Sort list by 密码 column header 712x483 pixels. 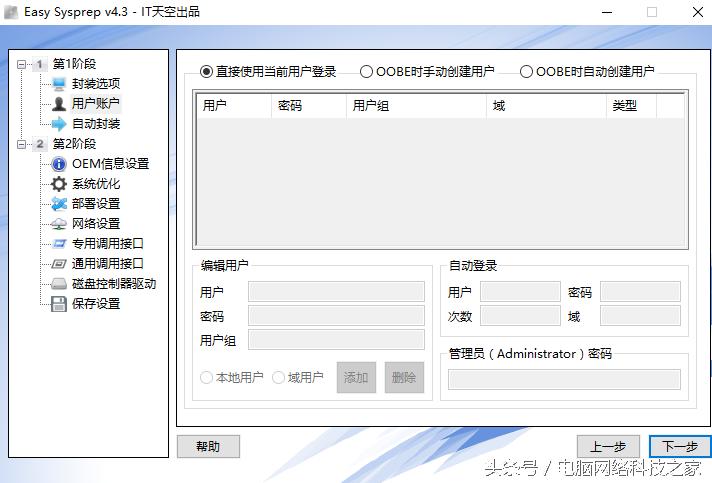pos(309,106)
